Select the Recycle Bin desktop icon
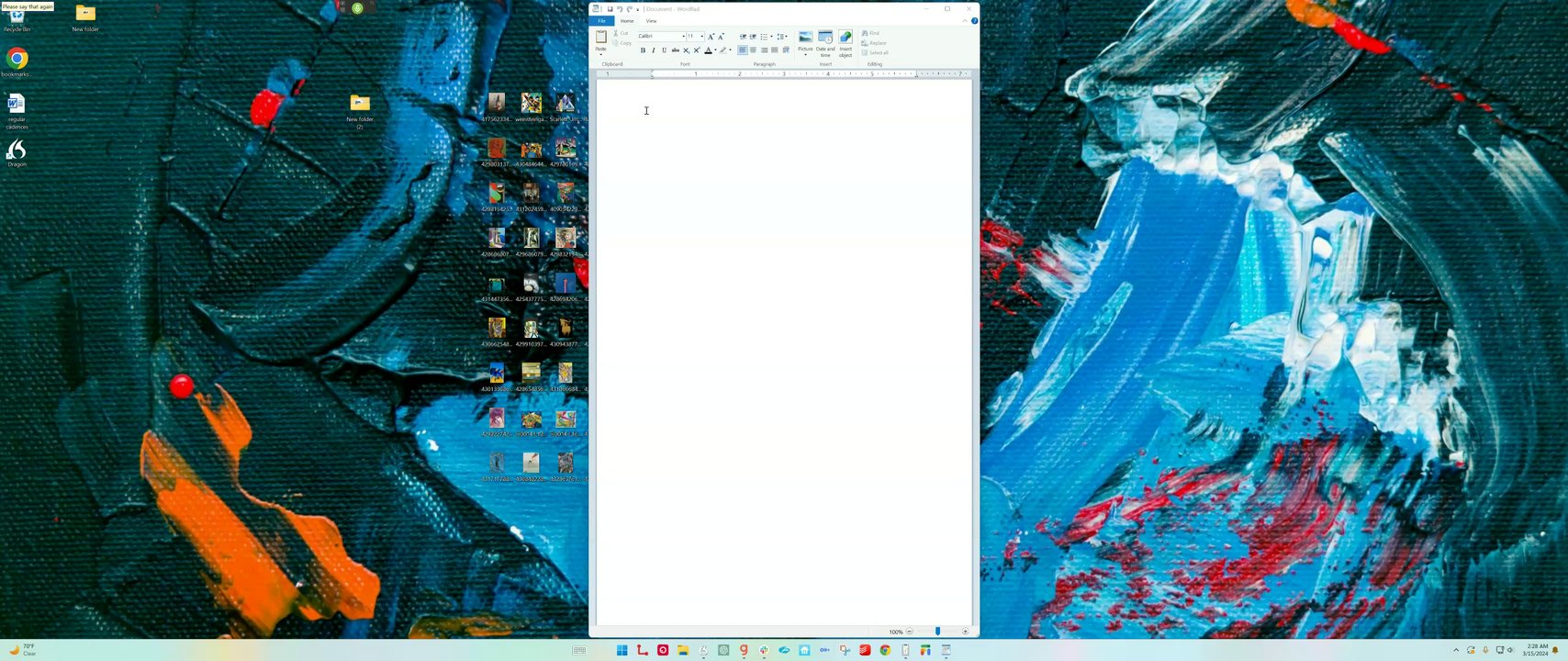This screenshot has width=1568, height=661. [17, 20]
